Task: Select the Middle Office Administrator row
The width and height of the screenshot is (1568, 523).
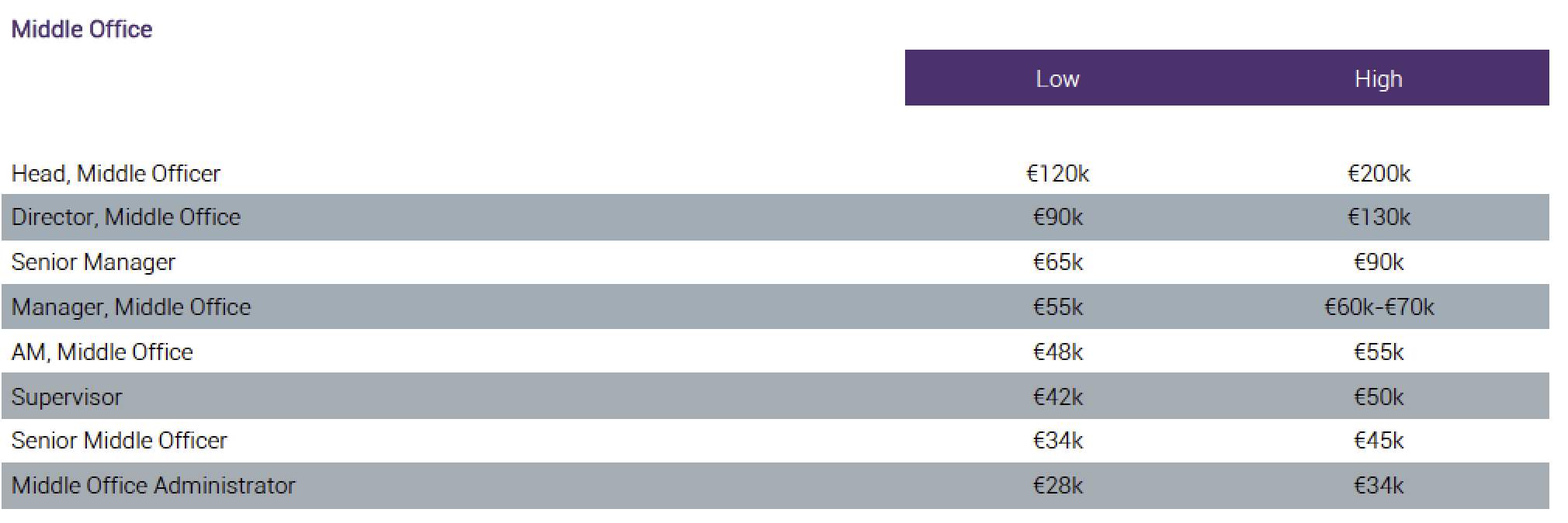Action: 775,486
